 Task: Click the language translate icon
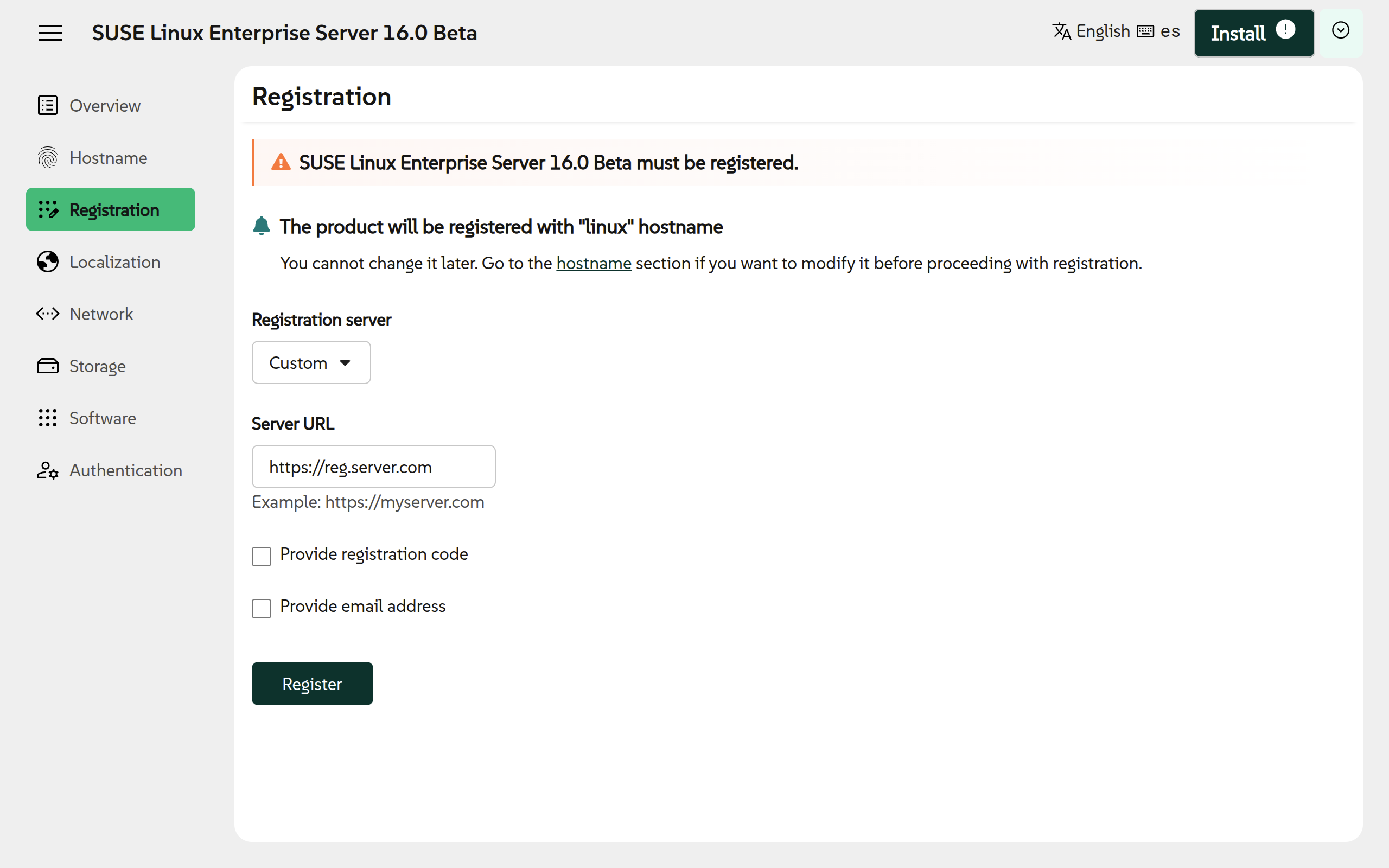click(1061, 31)
